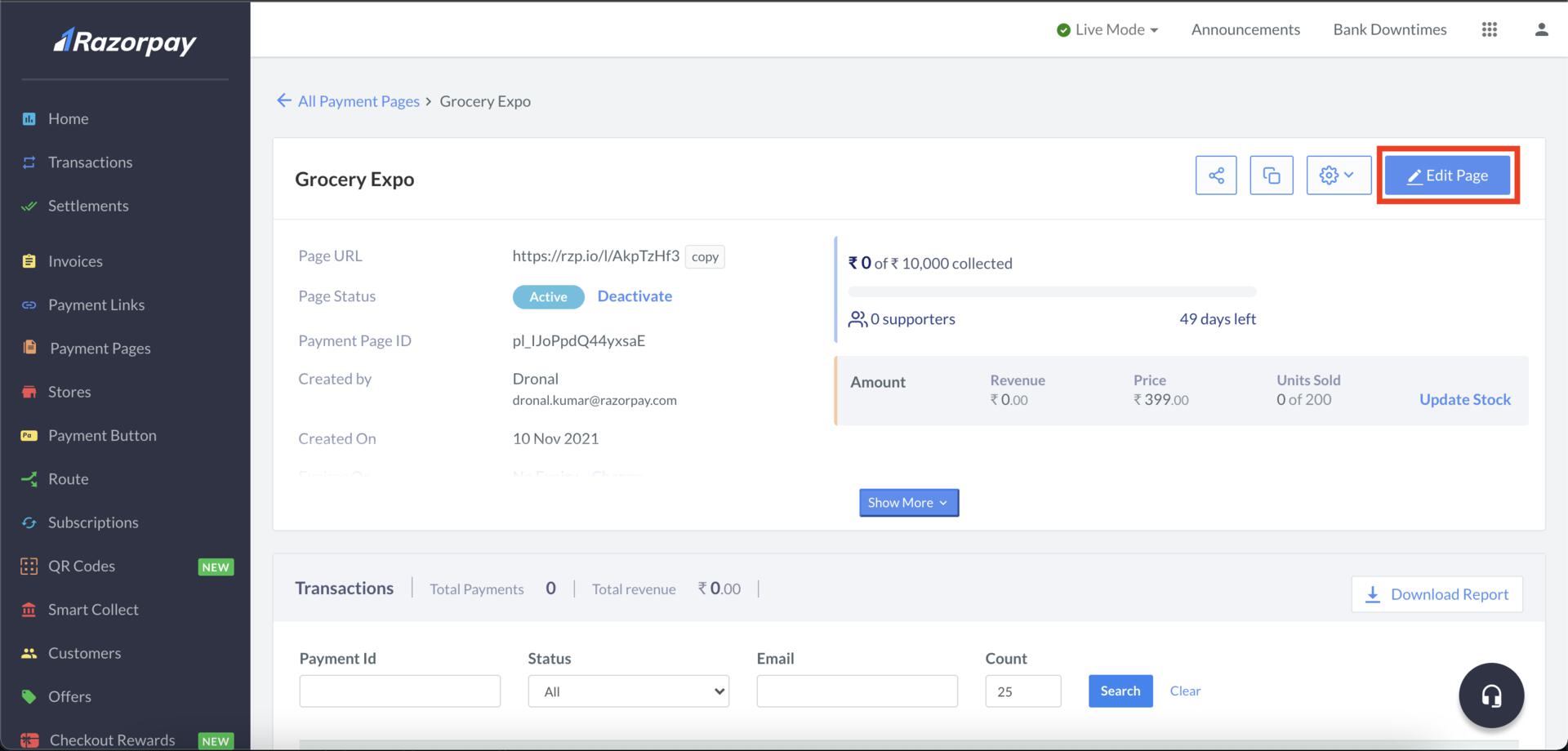Viewport: 1568px width, 751px height.
Task: Click the Route arrows icon
Action: click(29, 479)
